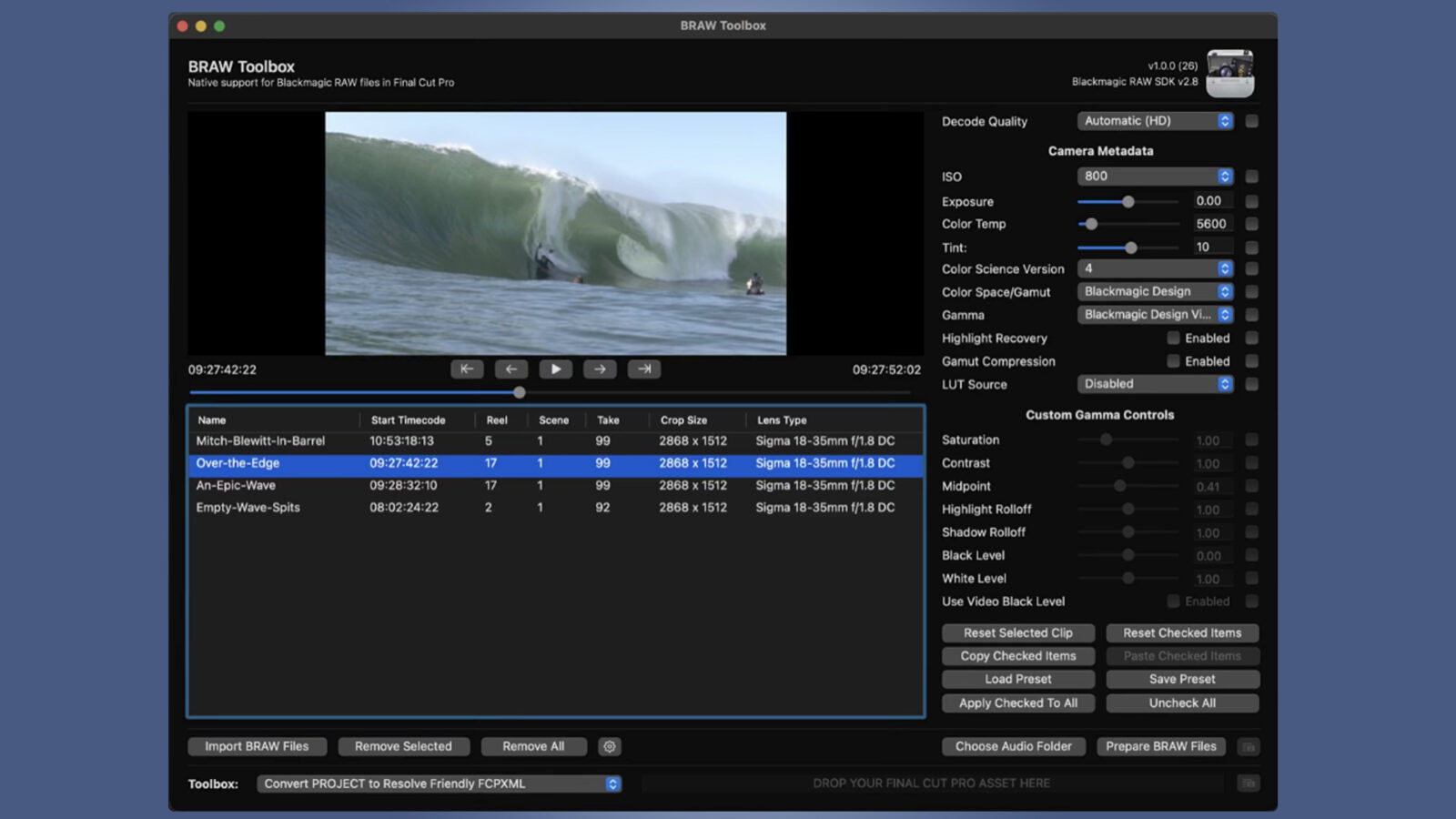Click Remove All button

[x=533, y=746]
